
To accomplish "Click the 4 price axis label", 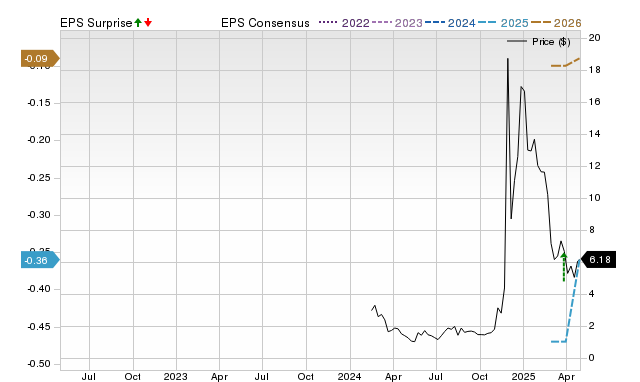I will [591, 294].
